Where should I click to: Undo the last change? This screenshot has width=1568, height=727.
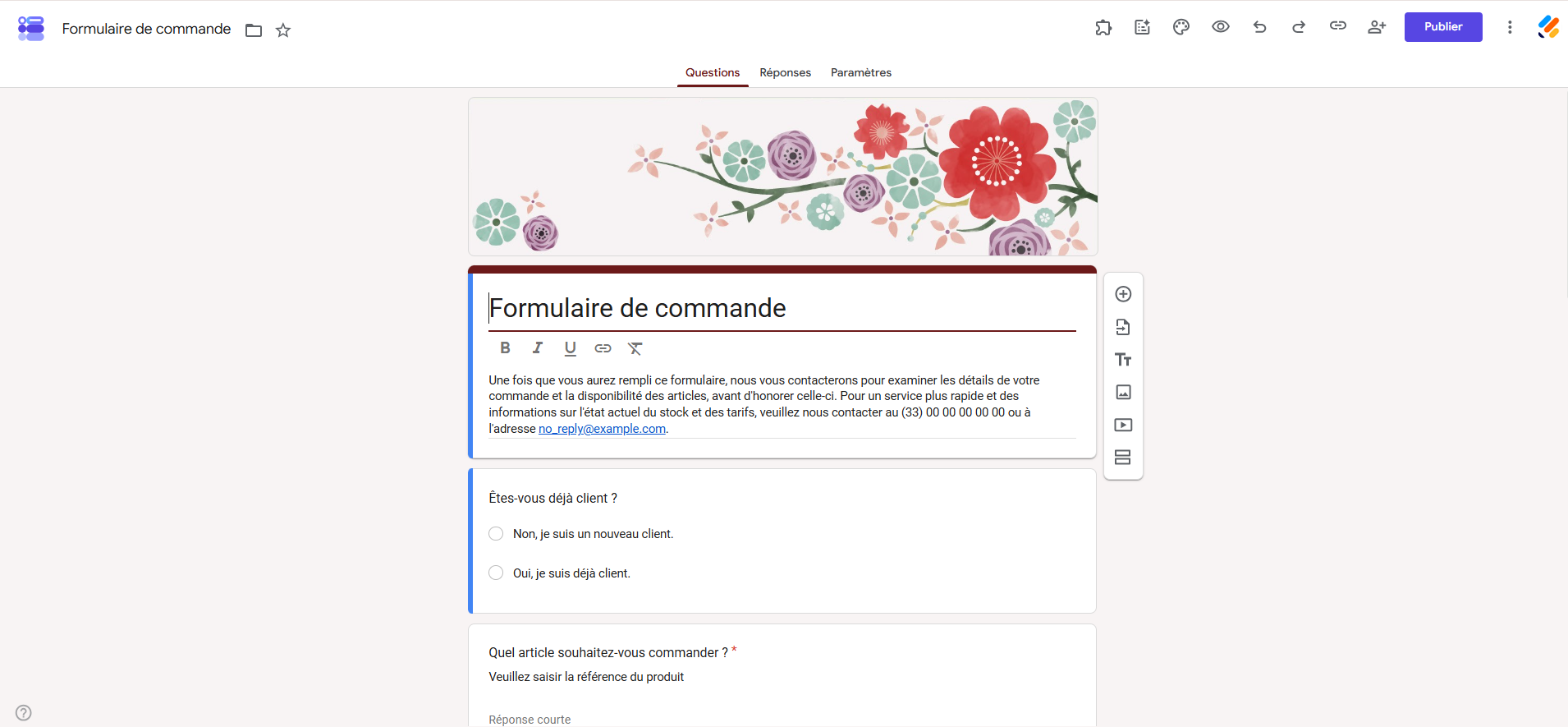[1259, 27]
